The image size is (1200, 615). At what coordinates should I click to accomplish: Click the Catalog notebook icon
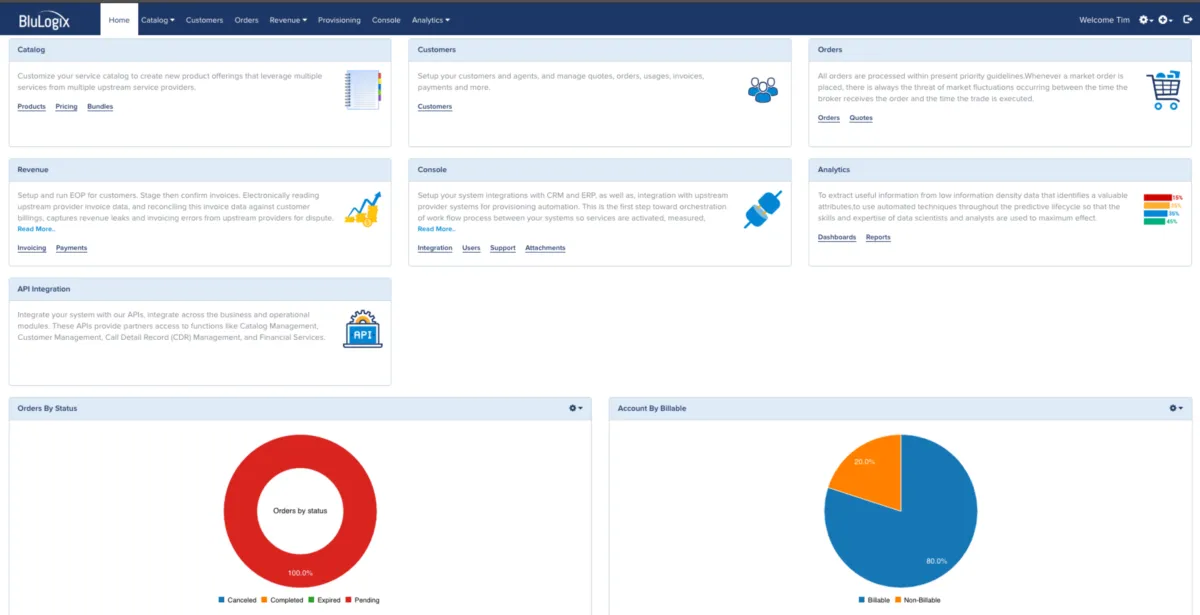[x=362, y=90]
